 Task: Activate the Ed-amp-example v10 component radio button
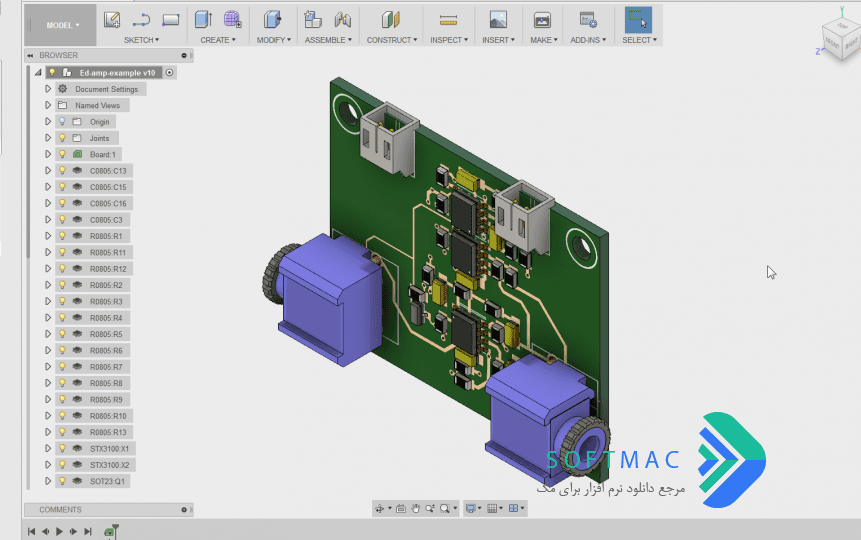[170, 73]
